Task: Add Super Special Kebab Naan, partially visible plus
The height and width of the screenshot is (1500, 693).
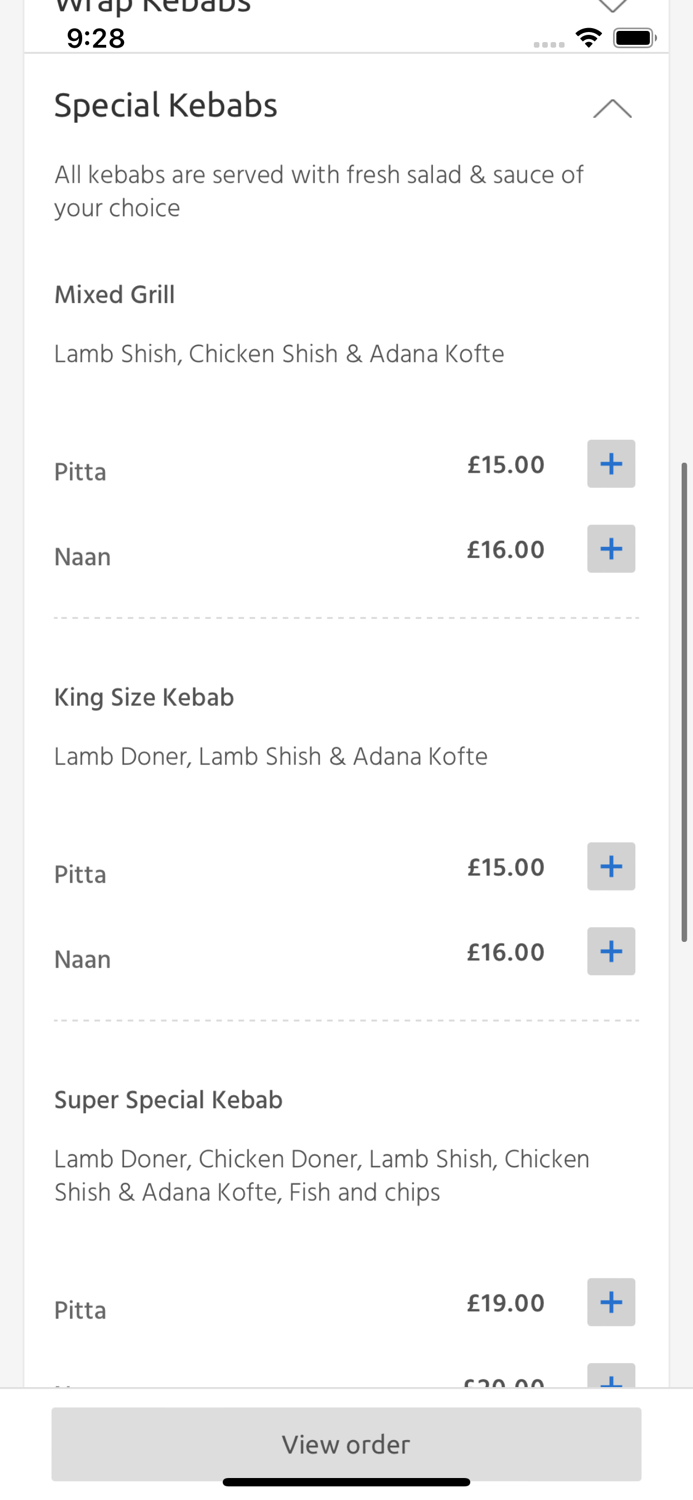Action: (611, 1376)
